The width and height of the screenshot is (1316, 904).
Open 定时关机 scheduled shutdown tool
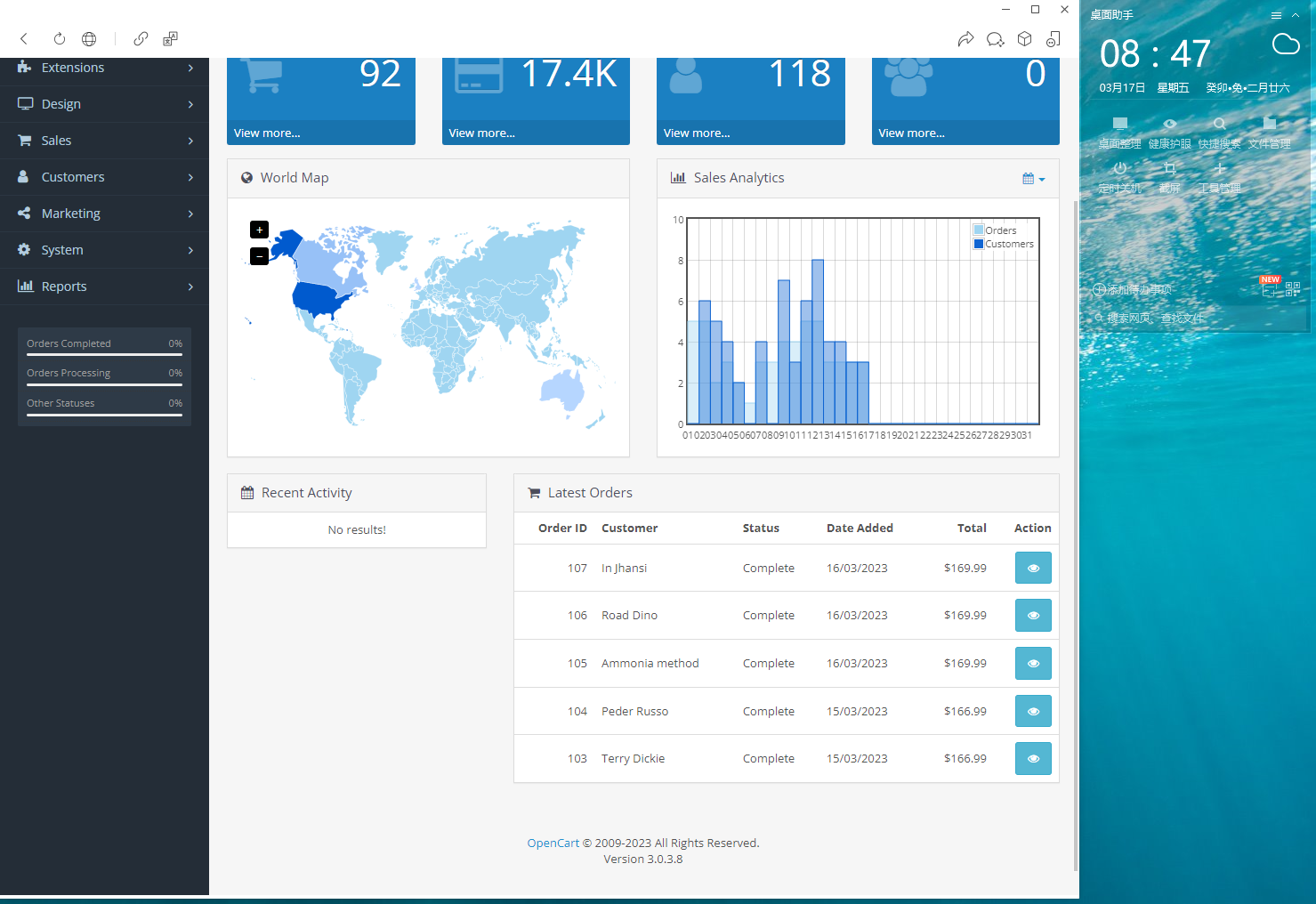point(1119,177)
